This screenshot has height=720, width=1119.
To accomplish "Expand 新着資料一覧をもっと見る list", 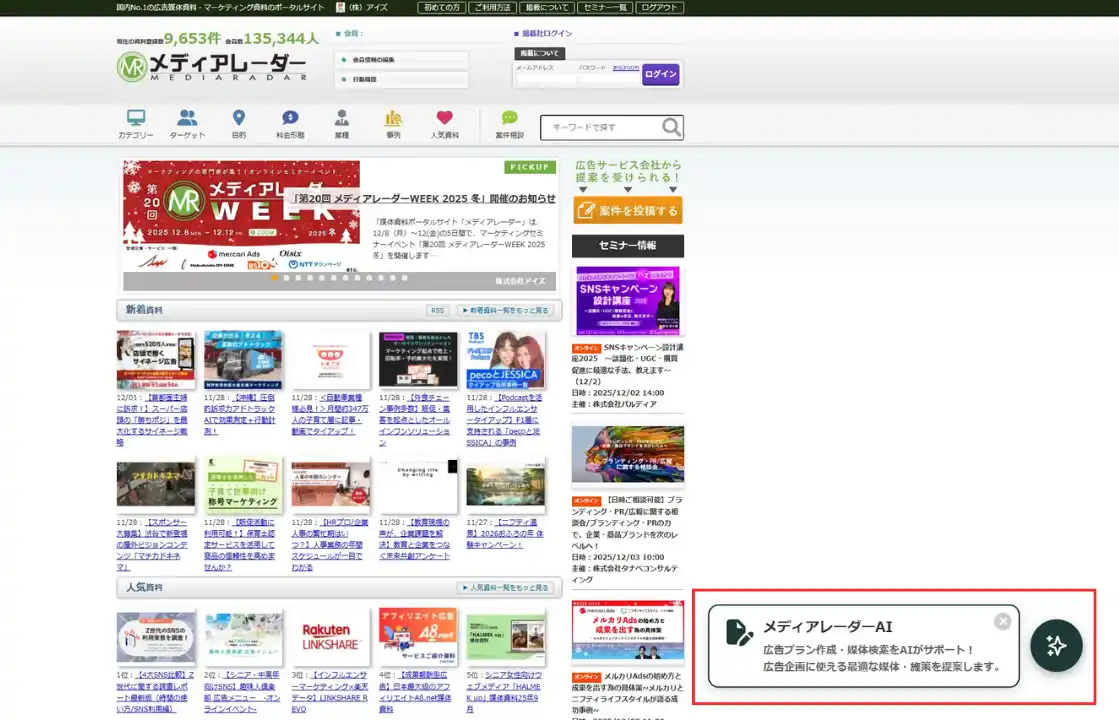I will (x=505, y=311).
